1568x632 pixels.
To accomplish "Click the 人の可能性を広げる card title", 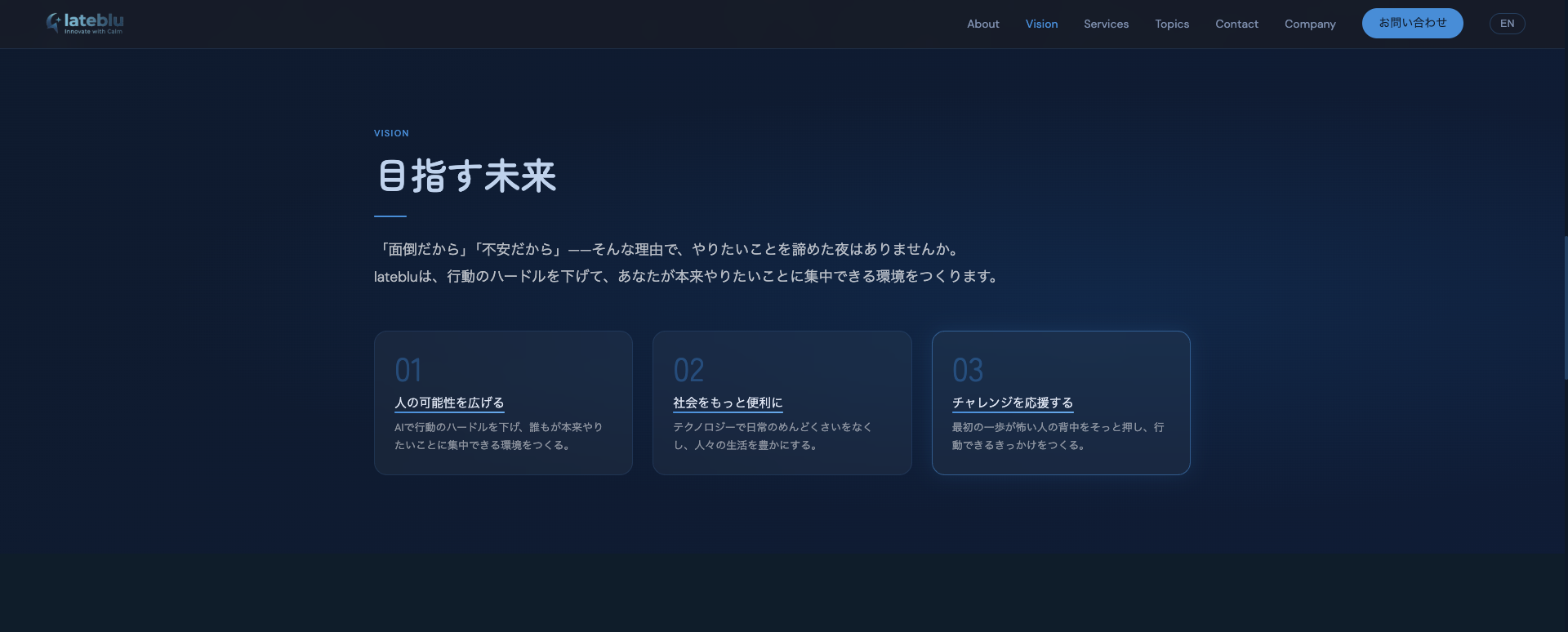I will [x=449, y=403].
